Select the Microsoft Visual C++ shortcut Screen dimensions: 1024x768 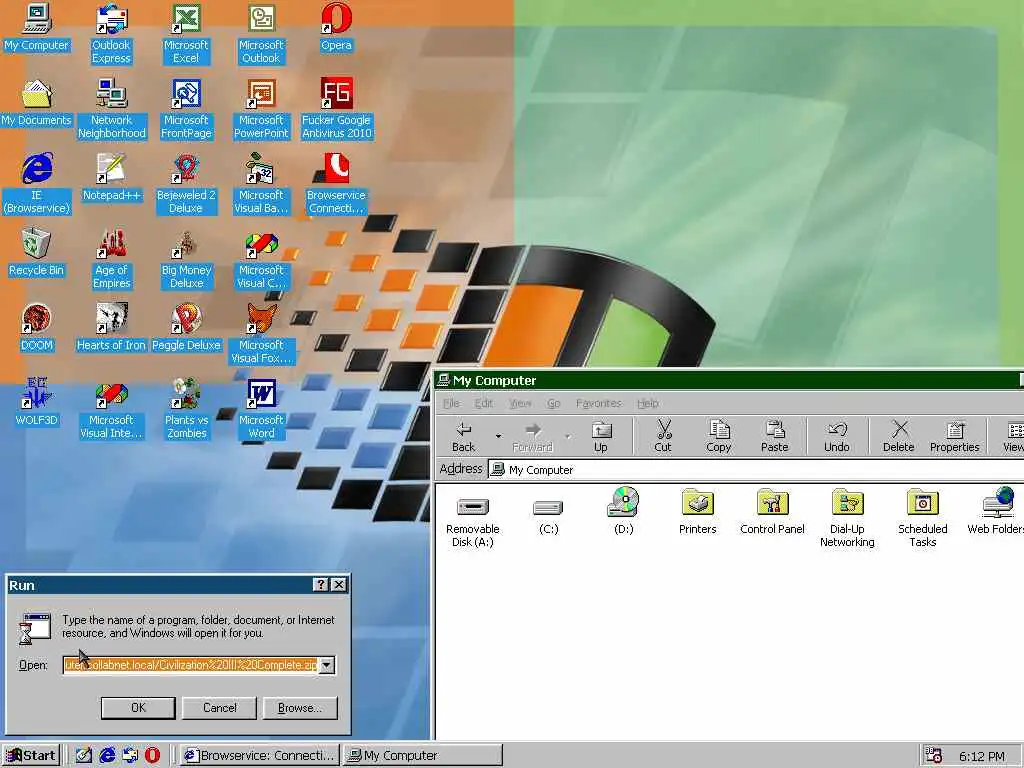pos(261,259)
